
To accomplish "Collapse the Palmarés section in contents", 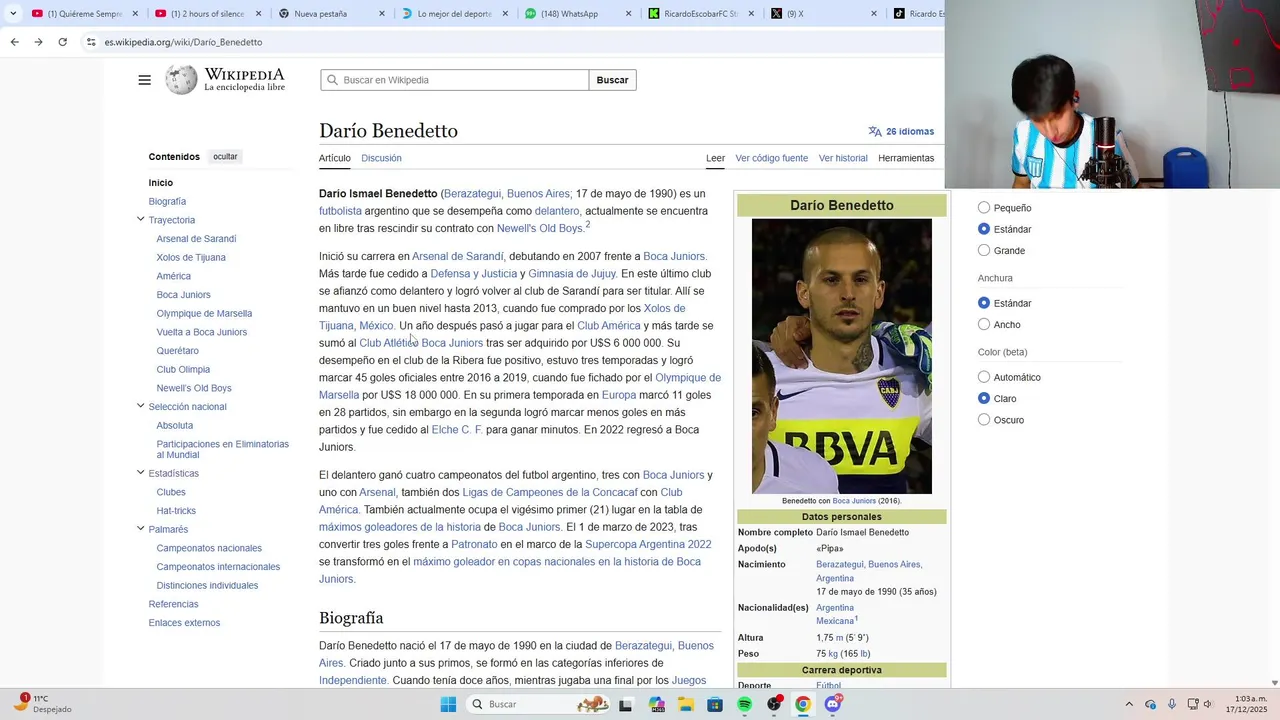I will pos(141,529).
